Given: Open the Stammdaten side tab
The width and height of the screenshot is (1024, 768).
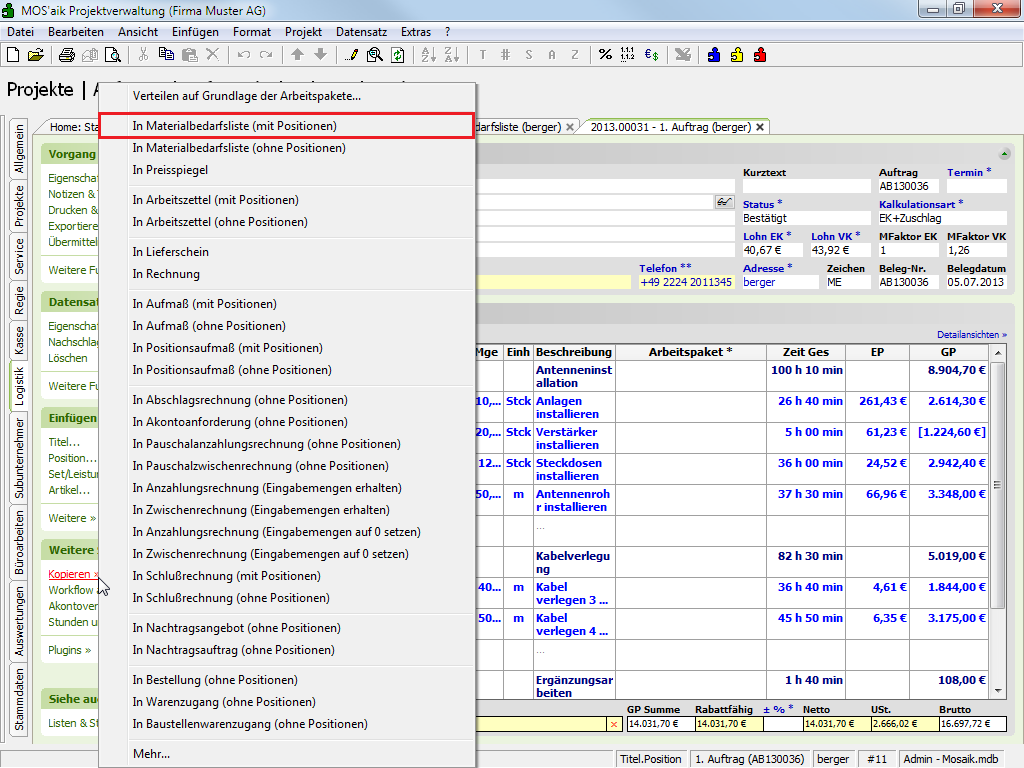Looking at the screenshot, I should (x=19, y=699).
